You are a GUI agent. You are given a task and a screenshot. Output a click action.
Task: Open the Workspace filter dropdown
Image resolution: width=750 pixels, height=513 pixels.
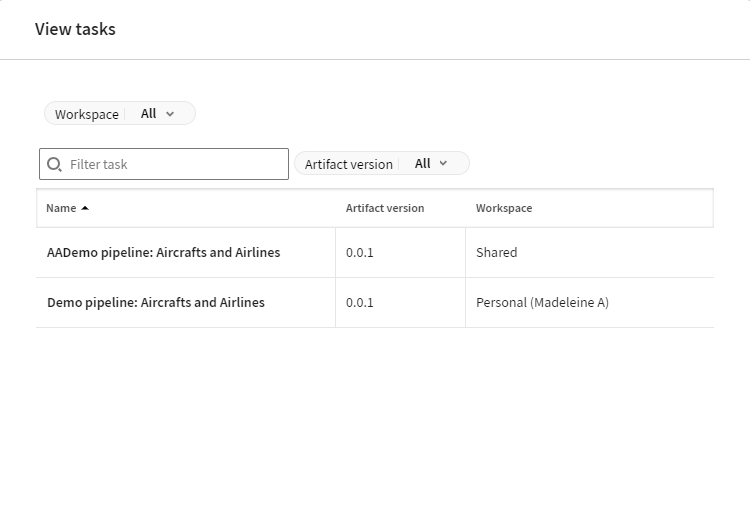tap(120, 113)
